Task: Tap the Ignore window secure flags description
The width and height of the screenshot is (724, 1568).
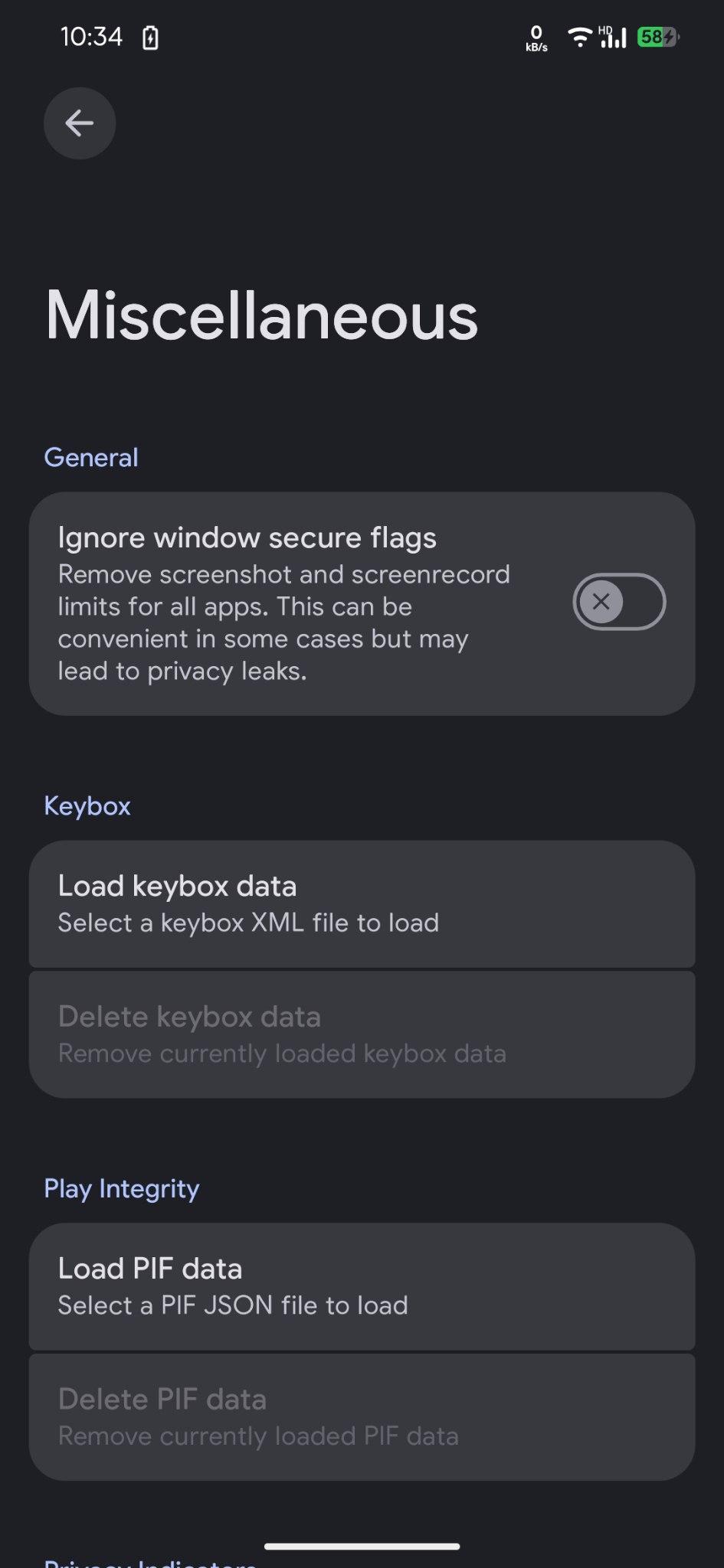Action: (x=284, y=622)
